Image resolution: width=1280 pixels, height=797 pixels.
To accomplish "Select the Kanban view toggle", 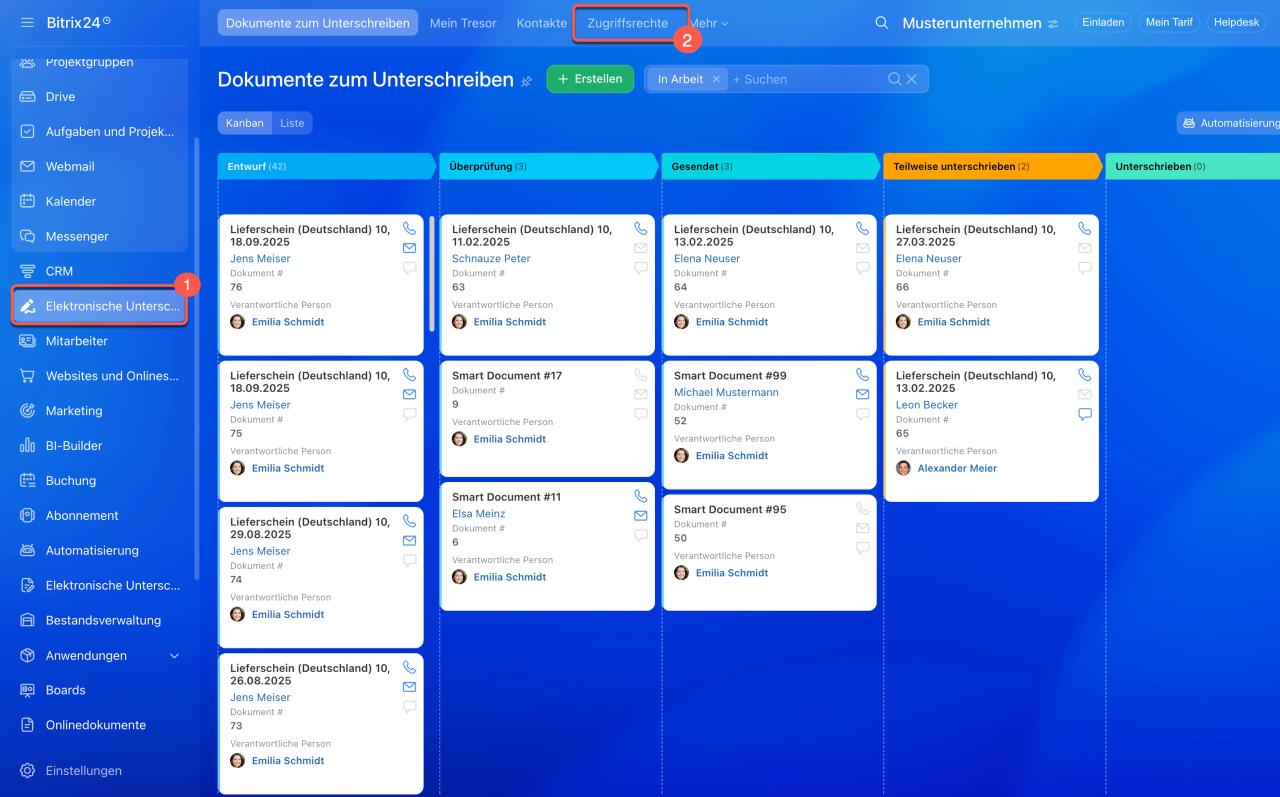I will pyautogui.click(x=244, y=123).
